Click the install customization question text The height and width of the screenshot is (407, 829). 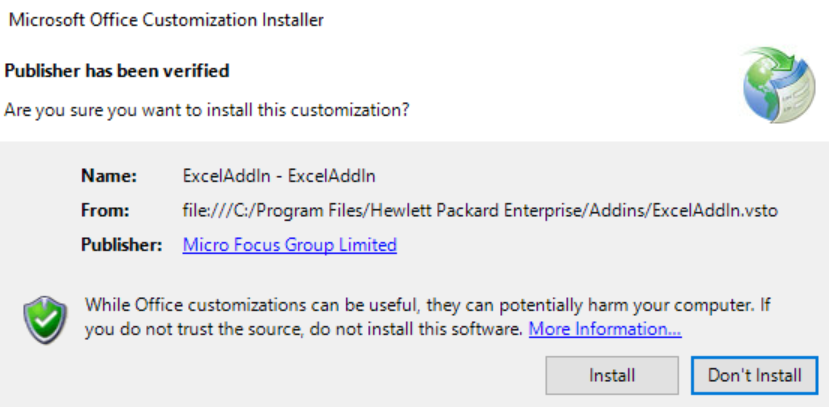(207, 110)
